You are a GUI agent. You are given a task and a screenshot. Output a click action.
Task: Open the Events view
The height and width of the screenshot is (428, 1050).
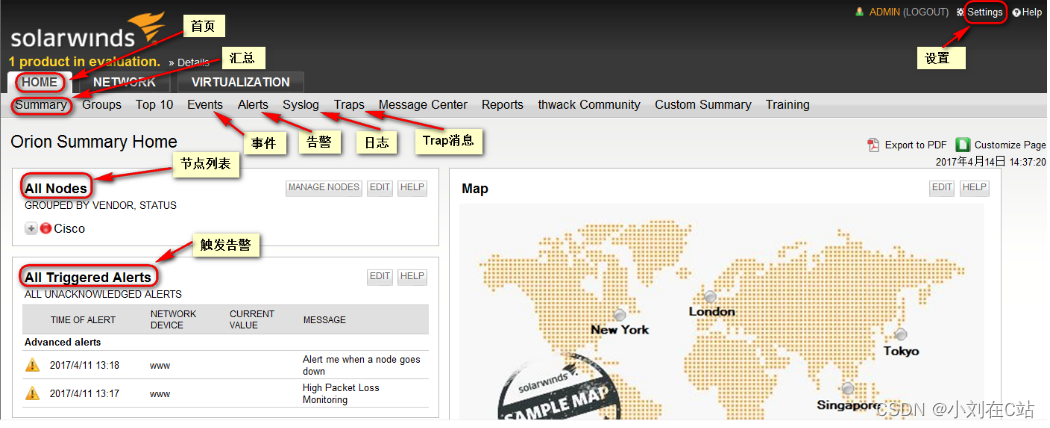(205, 104)
